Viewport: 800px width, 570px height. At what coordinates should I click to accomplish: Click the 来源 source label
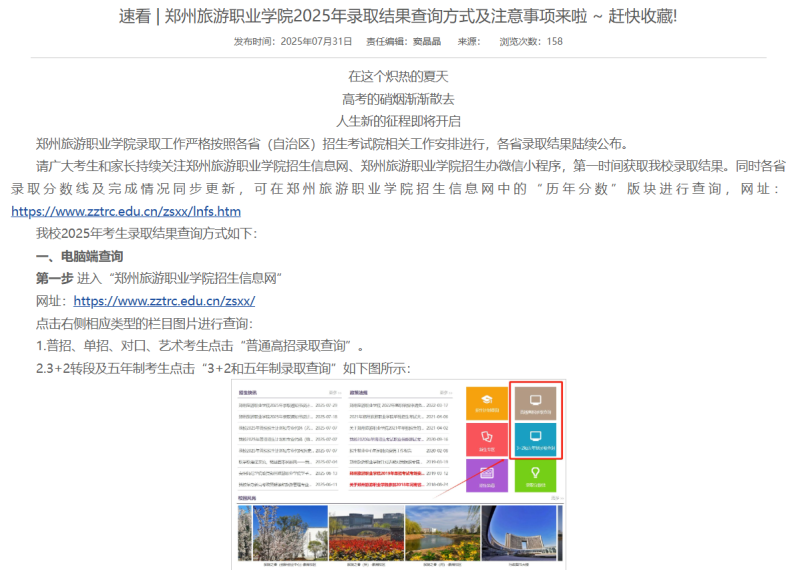click(x=468, y=41)
